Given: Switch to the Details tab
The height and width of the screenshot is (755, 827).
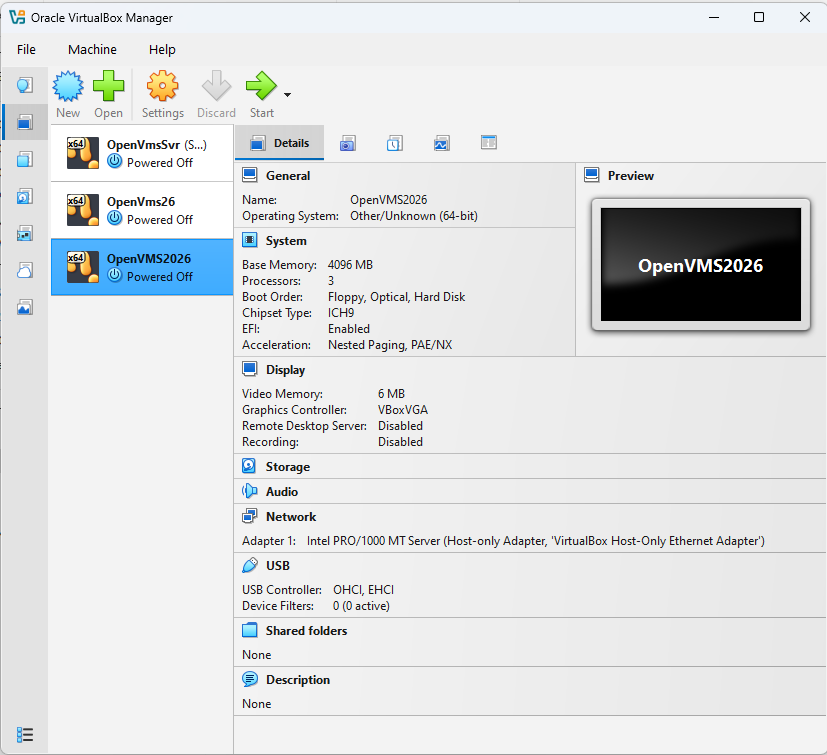Looking at the screenshot, I should tap(280, 143).
